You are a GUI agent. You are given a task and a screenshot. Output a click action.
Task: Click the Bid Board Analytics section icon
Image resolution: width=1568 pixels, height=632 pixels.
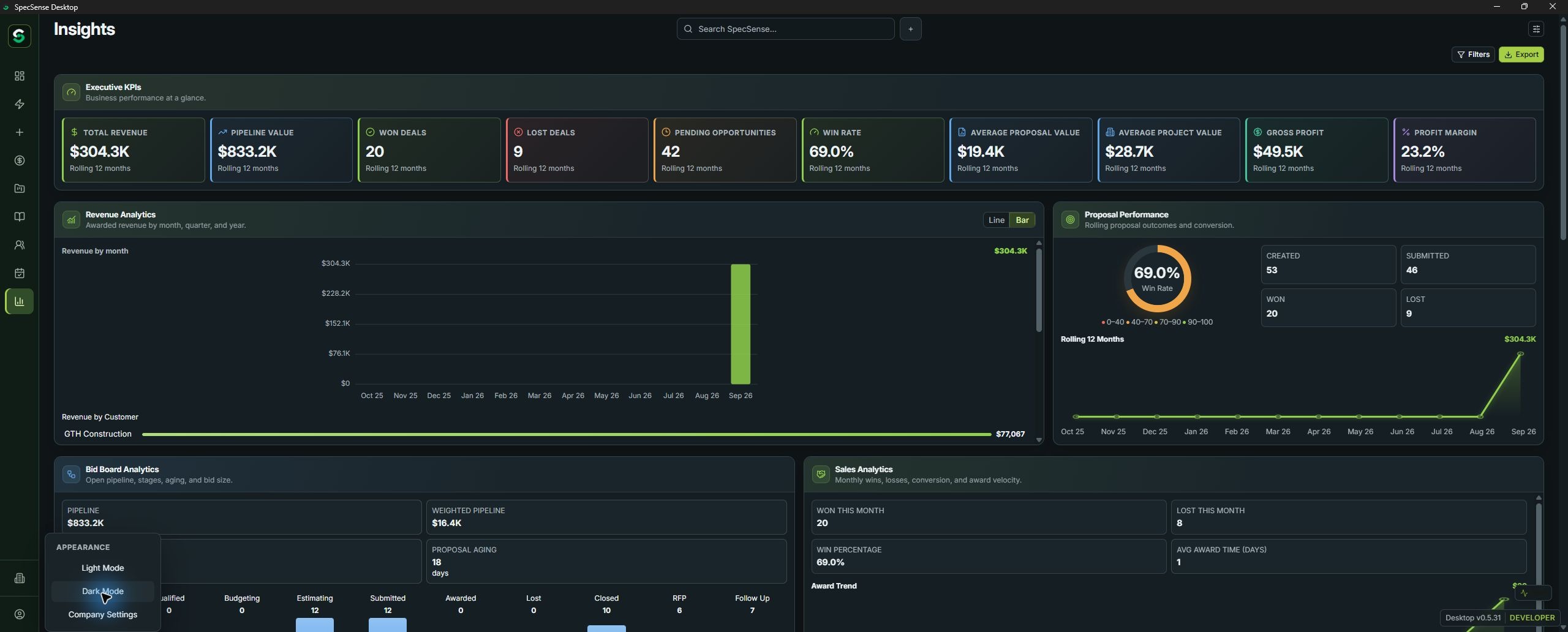click(71, 474)
